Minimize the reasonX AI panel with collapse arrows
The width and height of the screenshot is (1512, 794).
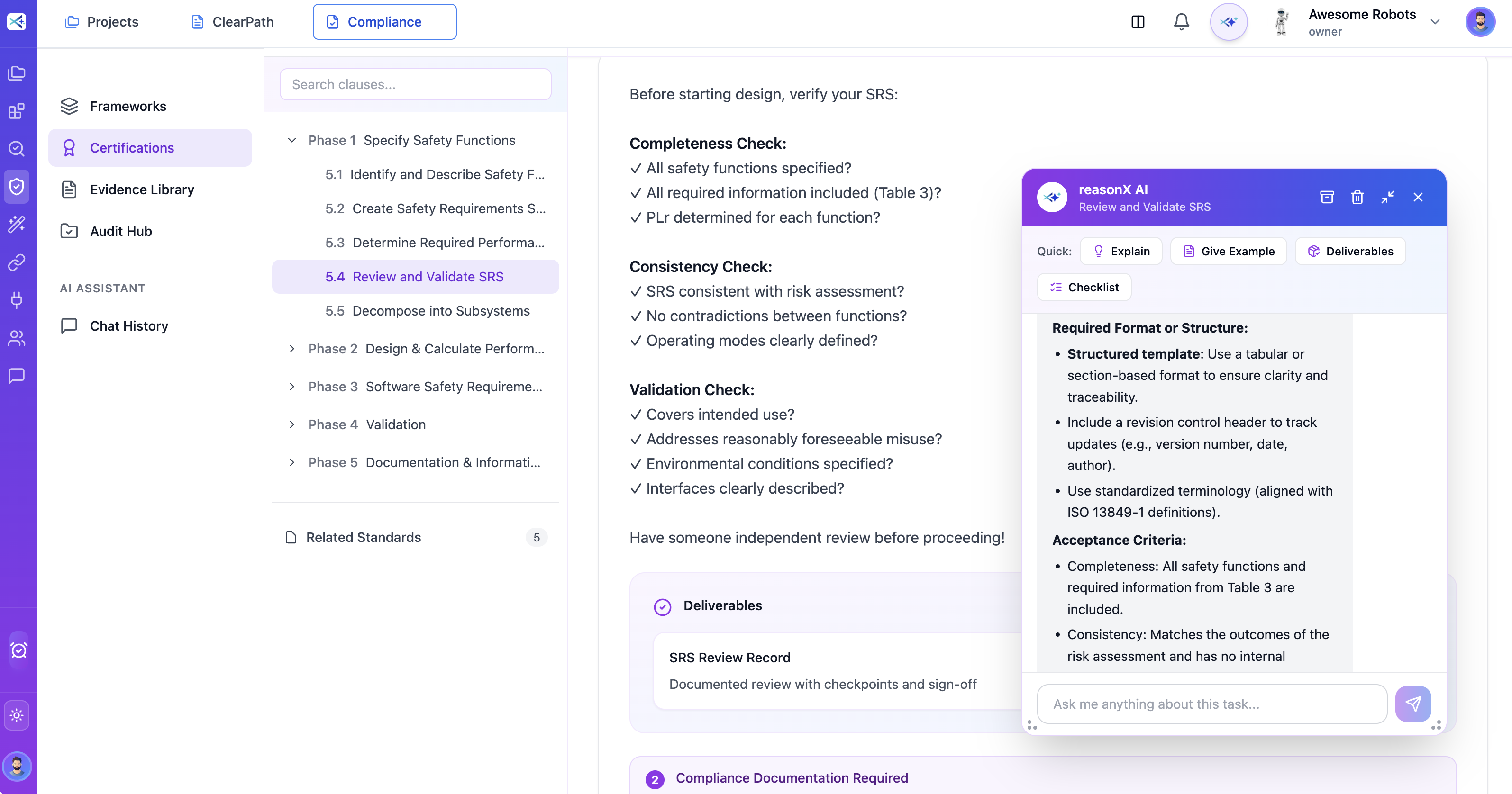(x=1388, y=197)
